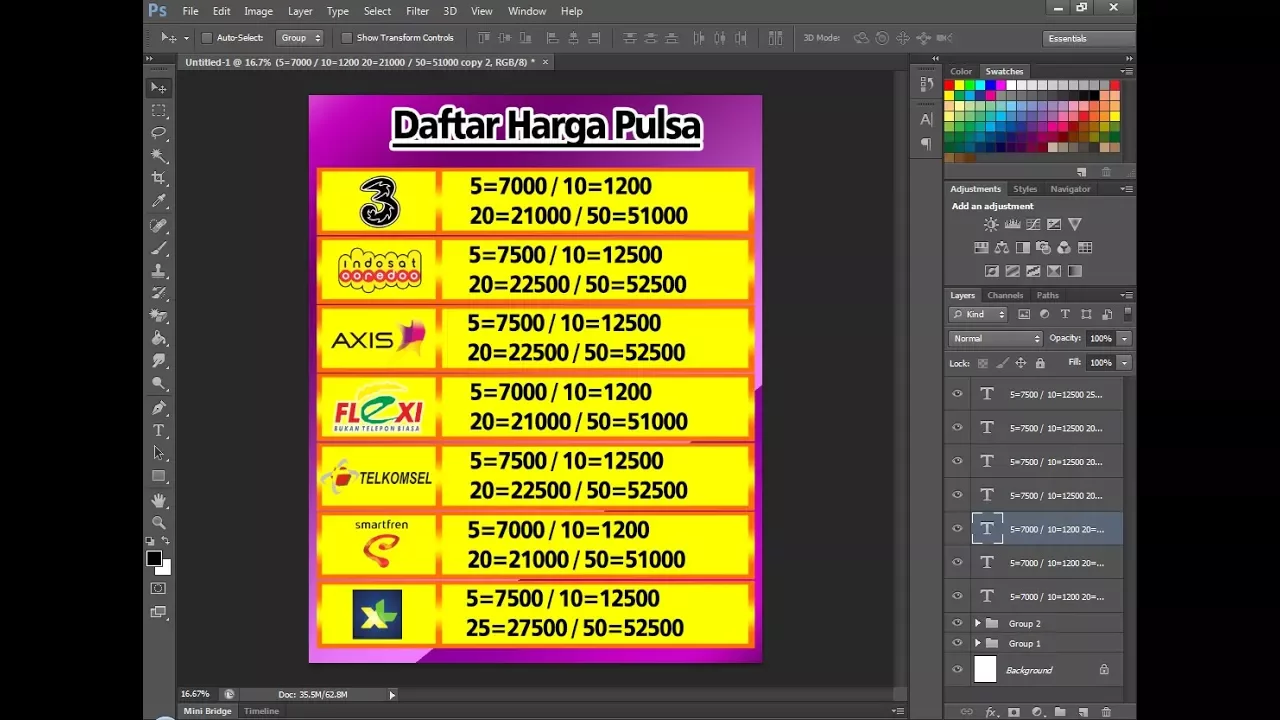This screenshot has width=1280, height=720.
Task: Add a Levels adjustment
Action: point(1012,225)
